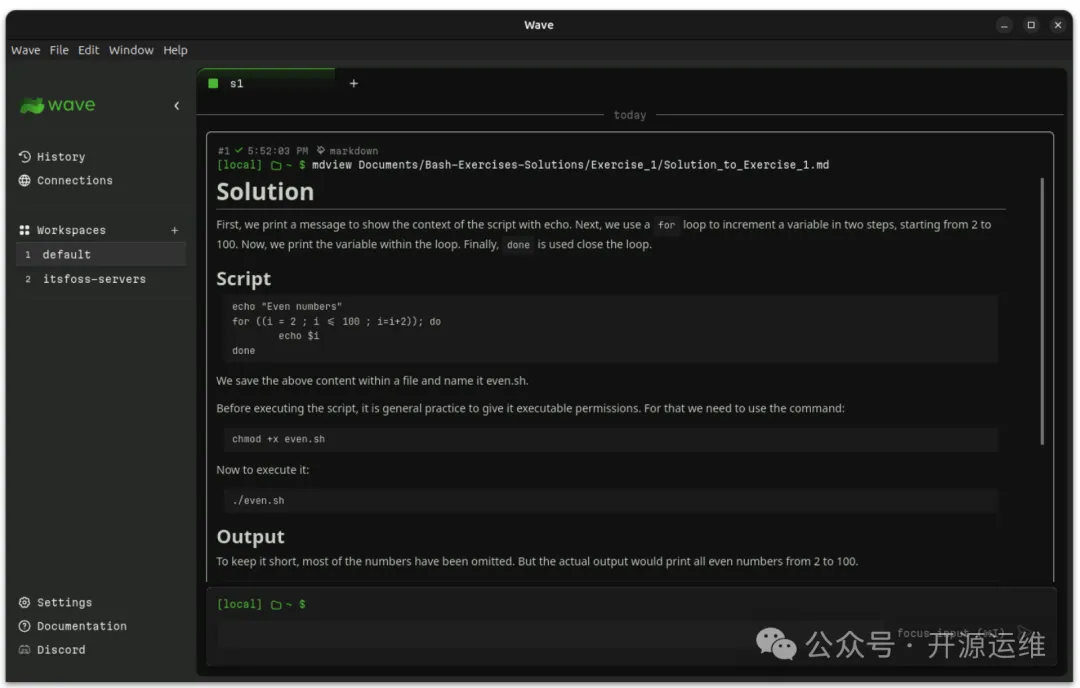Switch to itsfoss-servers workspace
Image resolution: width=1080 pixels, height=688 pixels.
coord(93,279)
